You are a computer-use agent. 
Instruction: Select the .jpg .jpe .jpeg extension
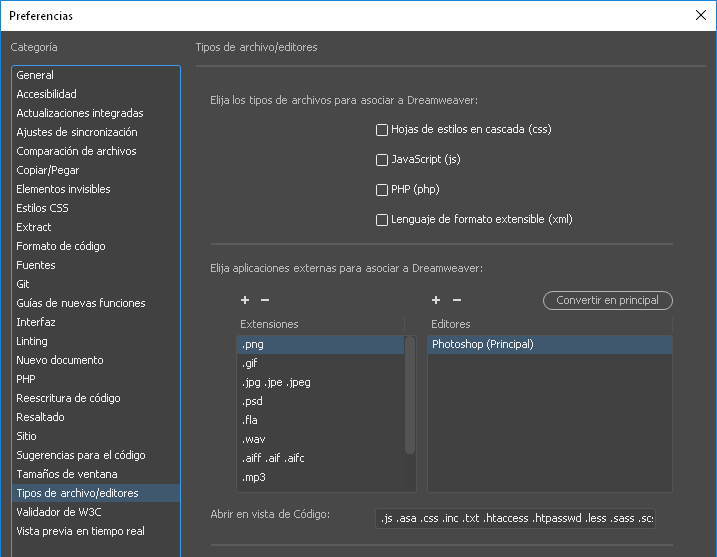point(320,382)
